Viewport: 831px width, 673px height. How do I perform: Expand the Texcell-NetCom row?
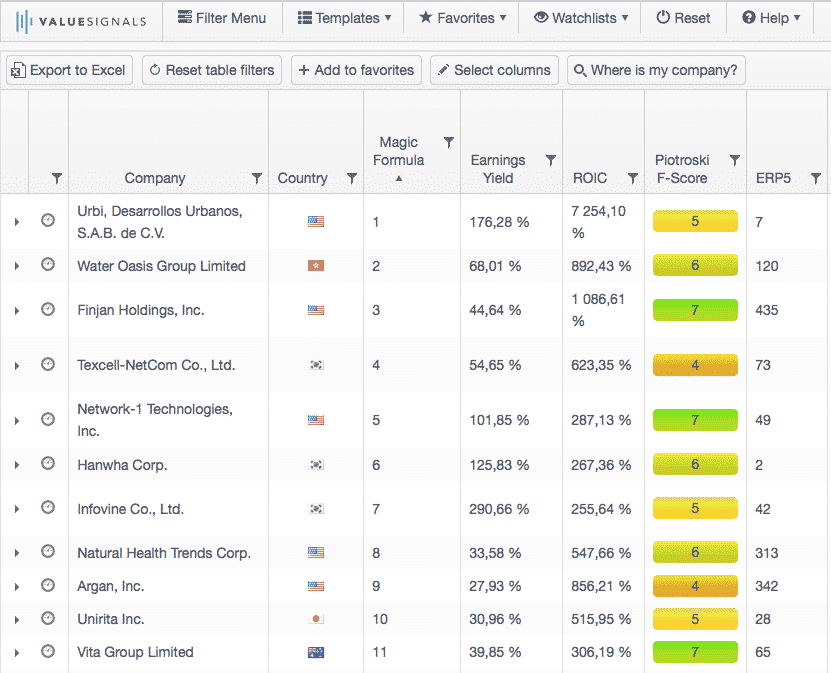click(16, 366)
